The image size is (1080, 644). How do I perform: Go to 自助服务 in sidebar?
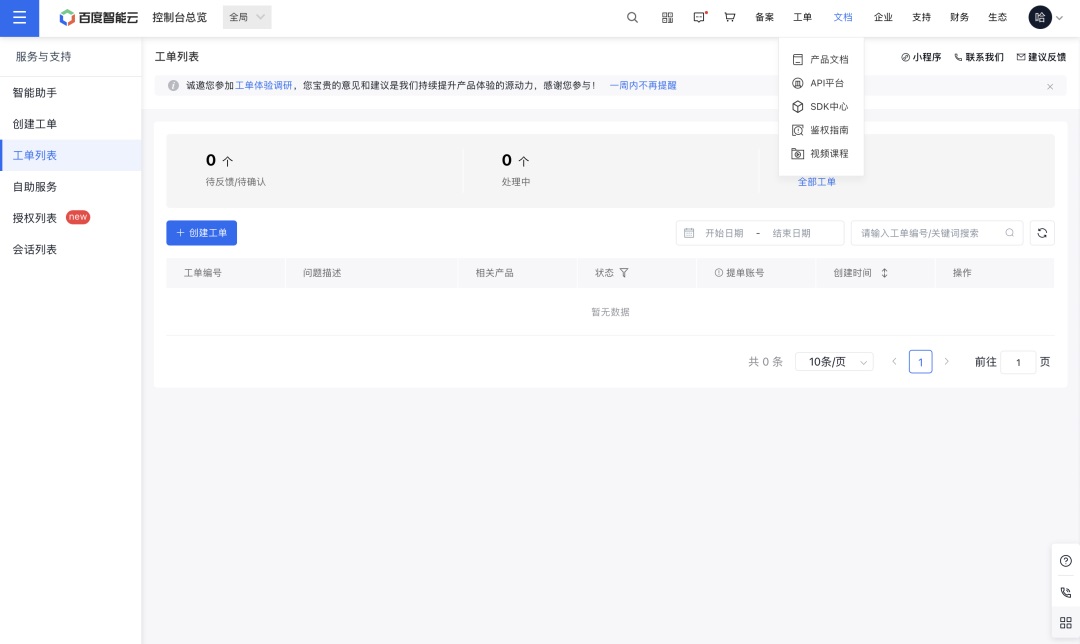[35, 187]
